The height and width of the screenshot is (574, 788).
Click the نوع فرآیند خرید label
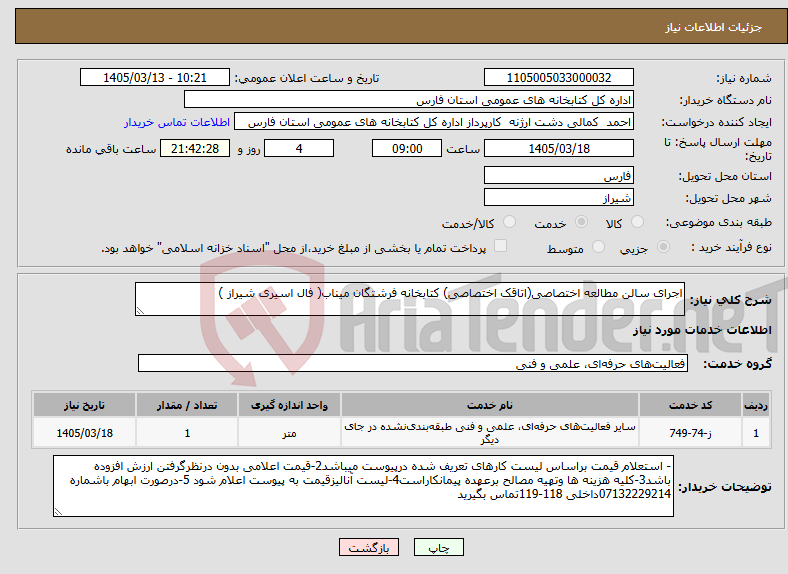(x=732, y=247)
